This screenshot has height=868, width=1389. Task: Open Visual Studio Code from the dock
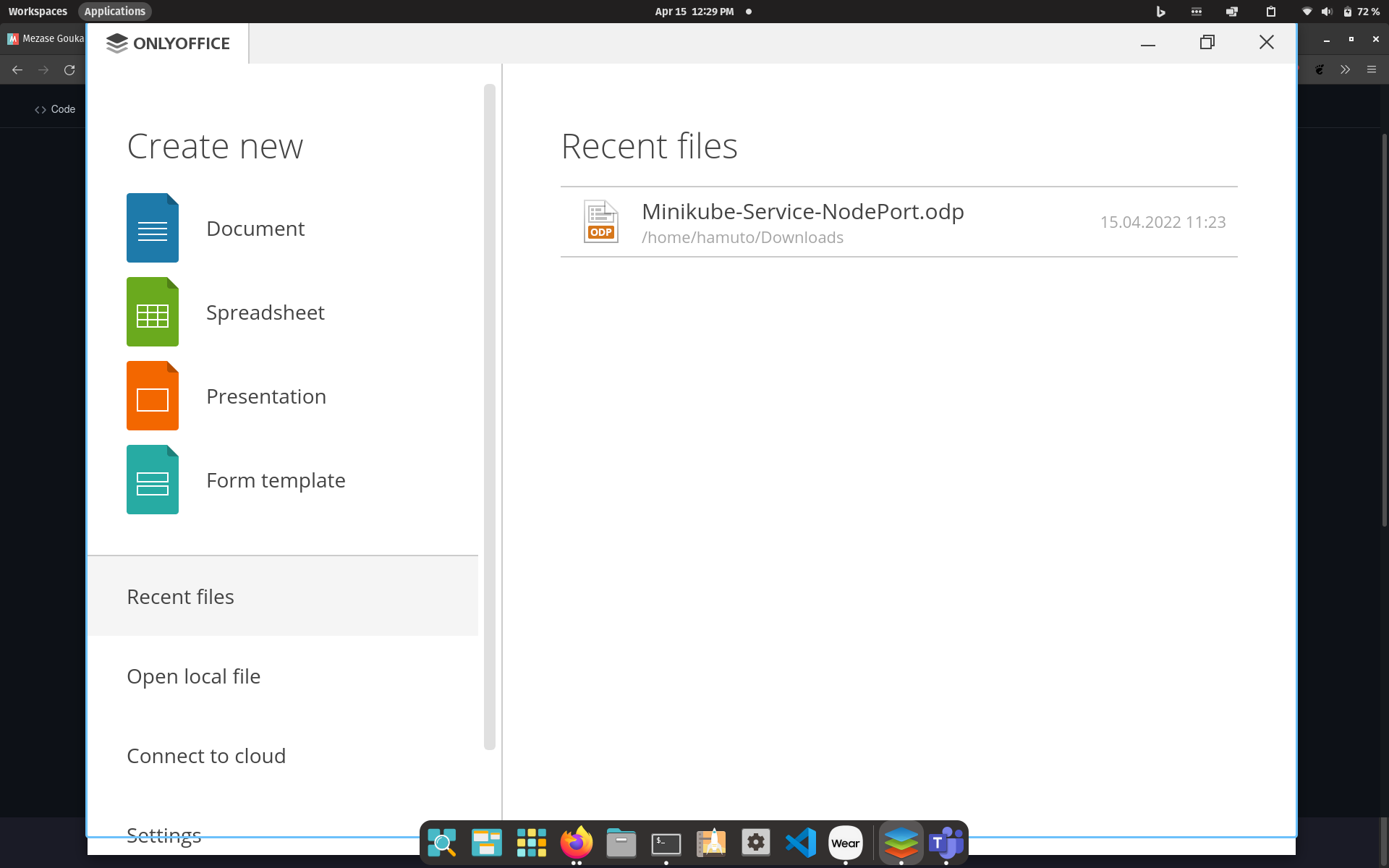point(801,842)
